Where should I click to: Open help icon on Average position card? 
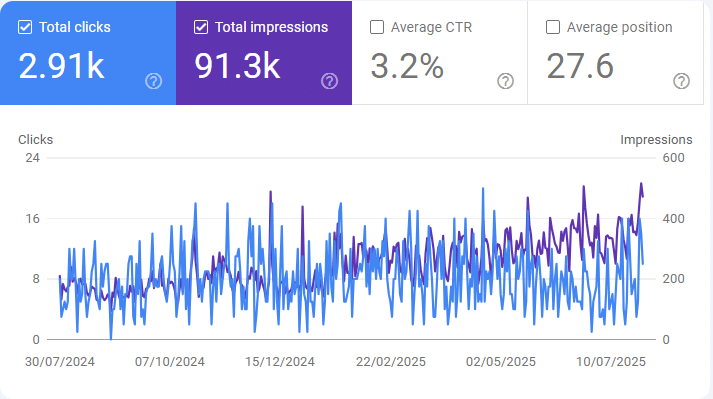[x=682, y=81]
